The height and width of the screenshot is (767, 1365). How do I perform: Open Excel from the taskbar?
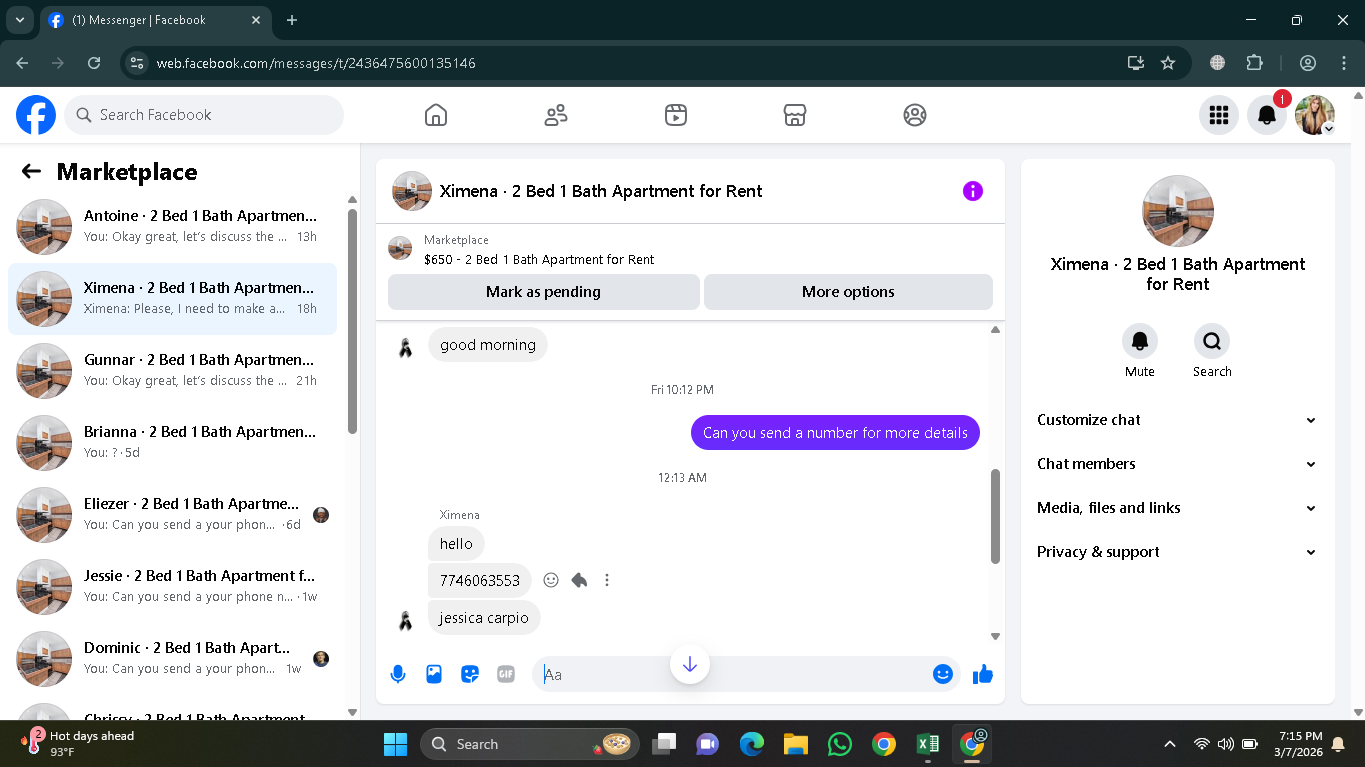pyautogui.click(x=928, y=744)
